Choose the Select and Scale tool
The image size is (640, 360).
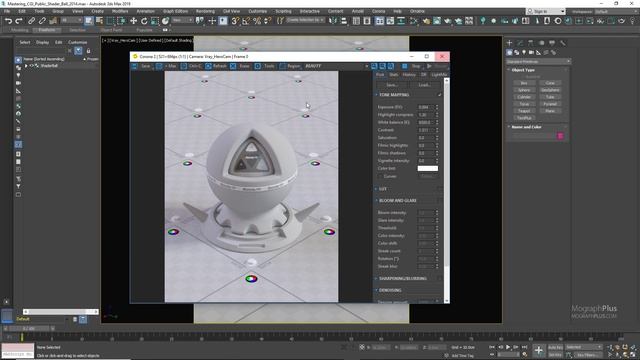point(154,21)
